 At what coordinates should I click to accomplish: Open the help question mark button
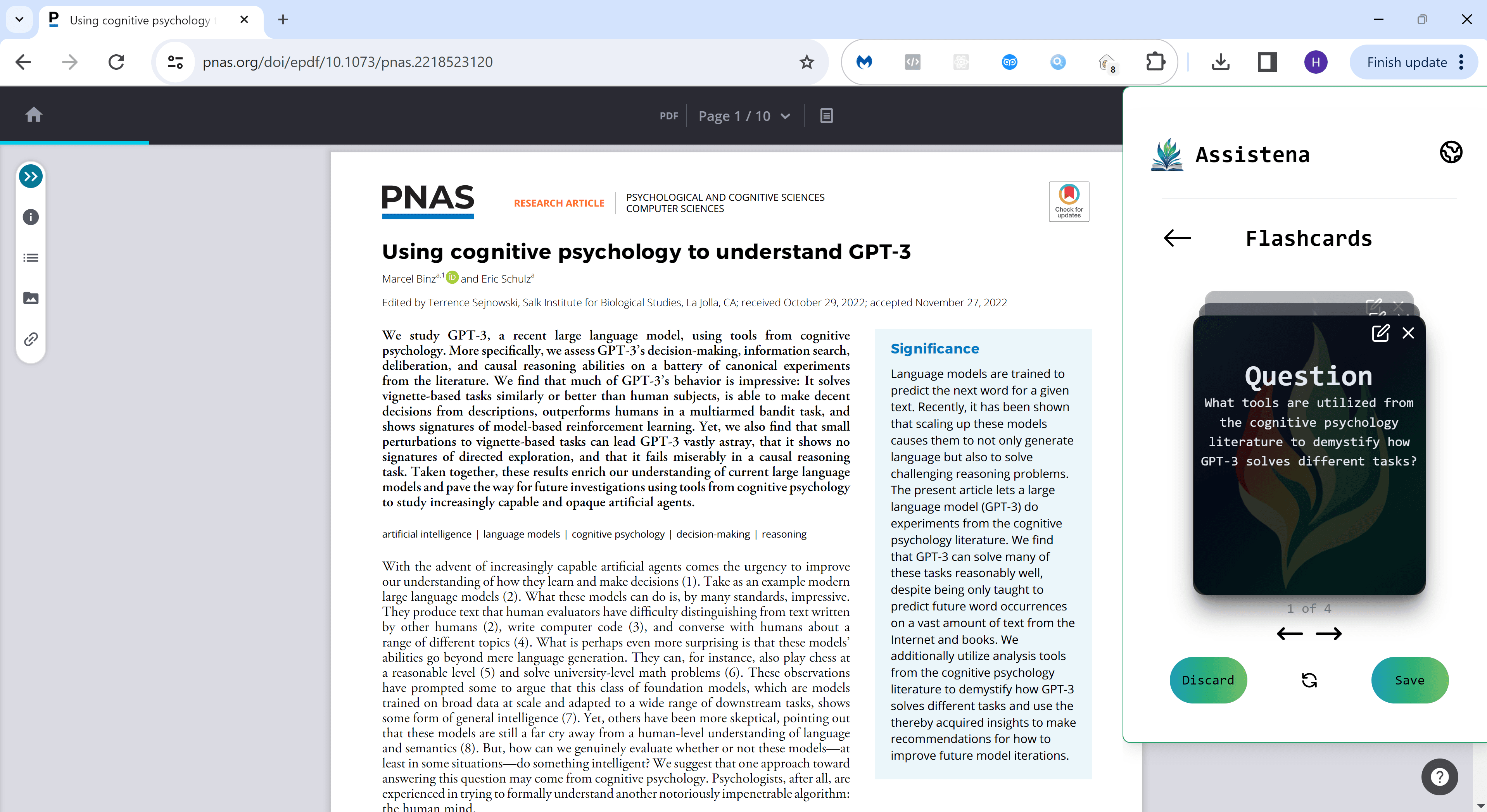click(1439, 777)
